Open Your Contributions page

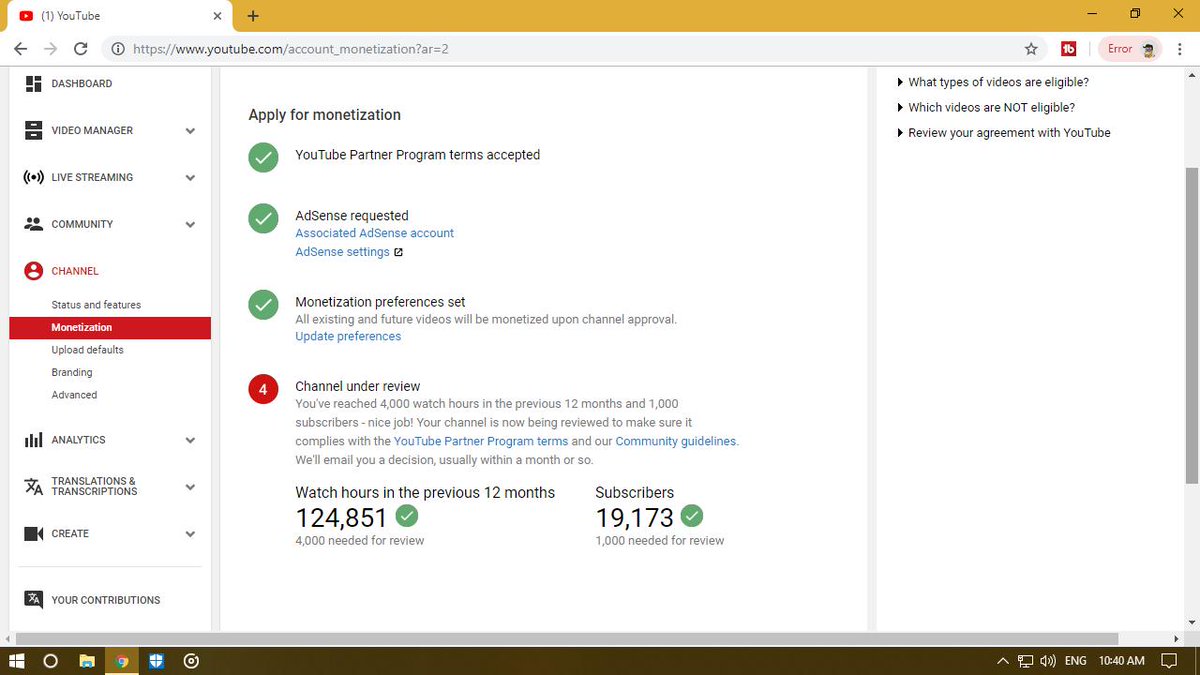[x=106, y=600]
